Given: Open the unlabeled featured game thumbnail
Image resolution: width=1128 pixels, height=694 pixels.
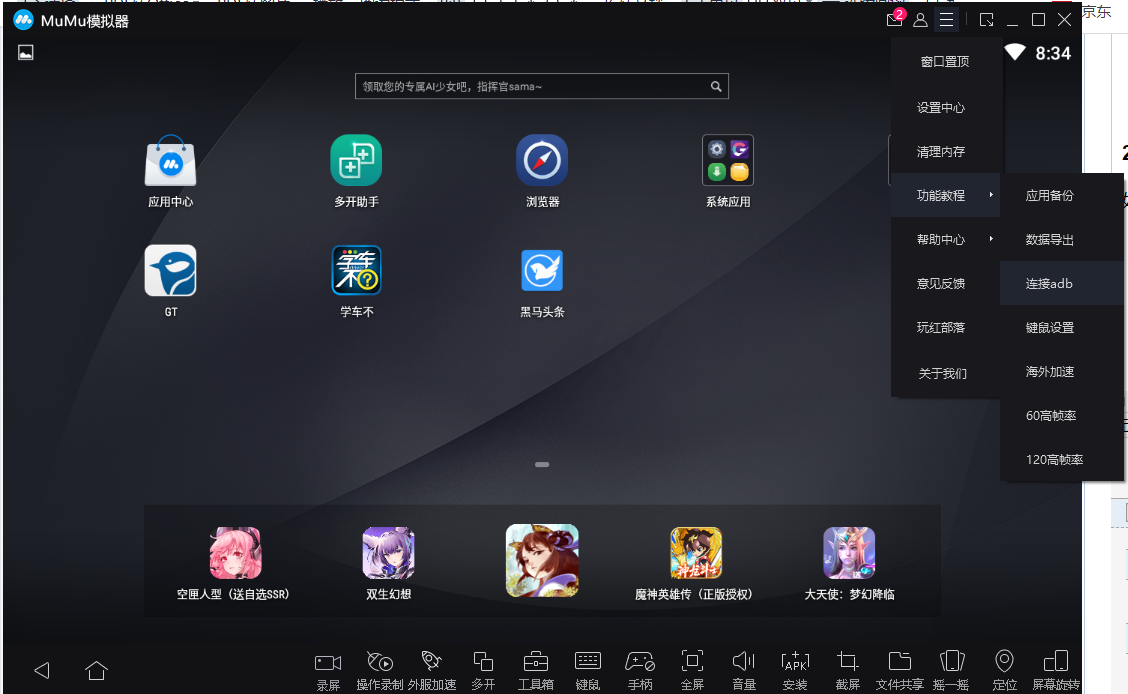Looking at the screenshot, I should pos(542,560).
